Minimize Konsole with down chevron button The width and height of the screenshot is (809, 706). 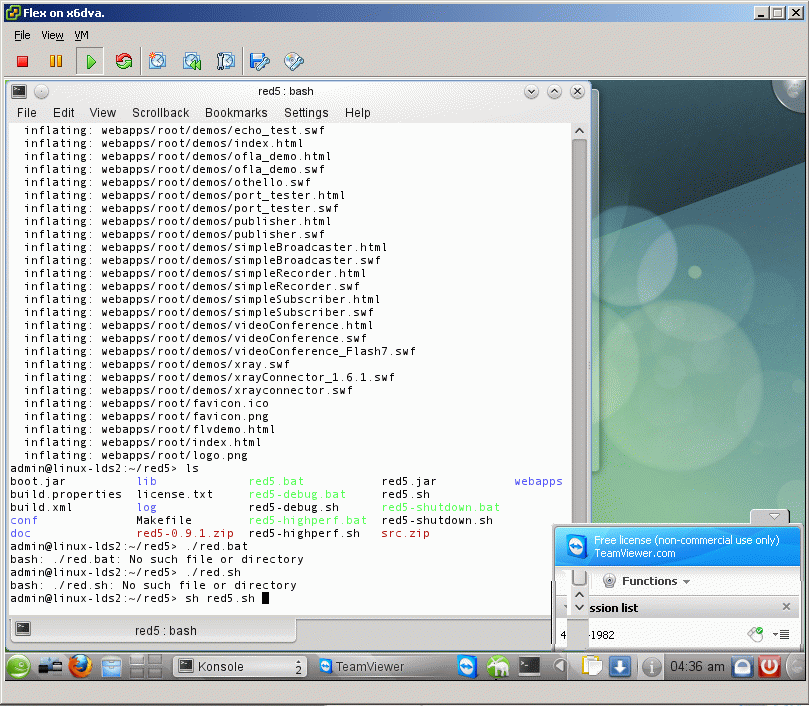(x=531, y=91)
